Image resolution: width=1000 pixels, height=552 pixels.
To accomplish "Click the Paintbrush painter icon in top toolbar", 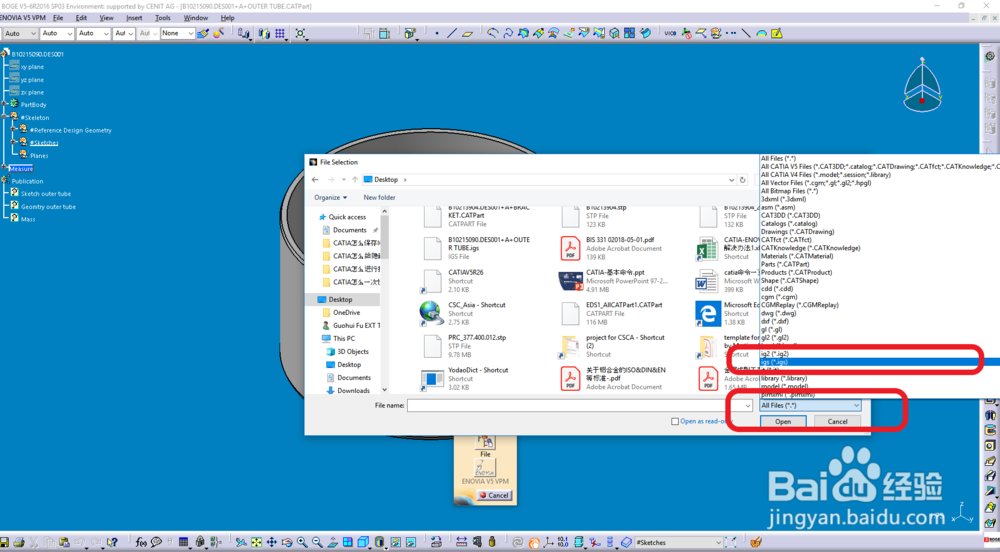I will click(203, 33).
